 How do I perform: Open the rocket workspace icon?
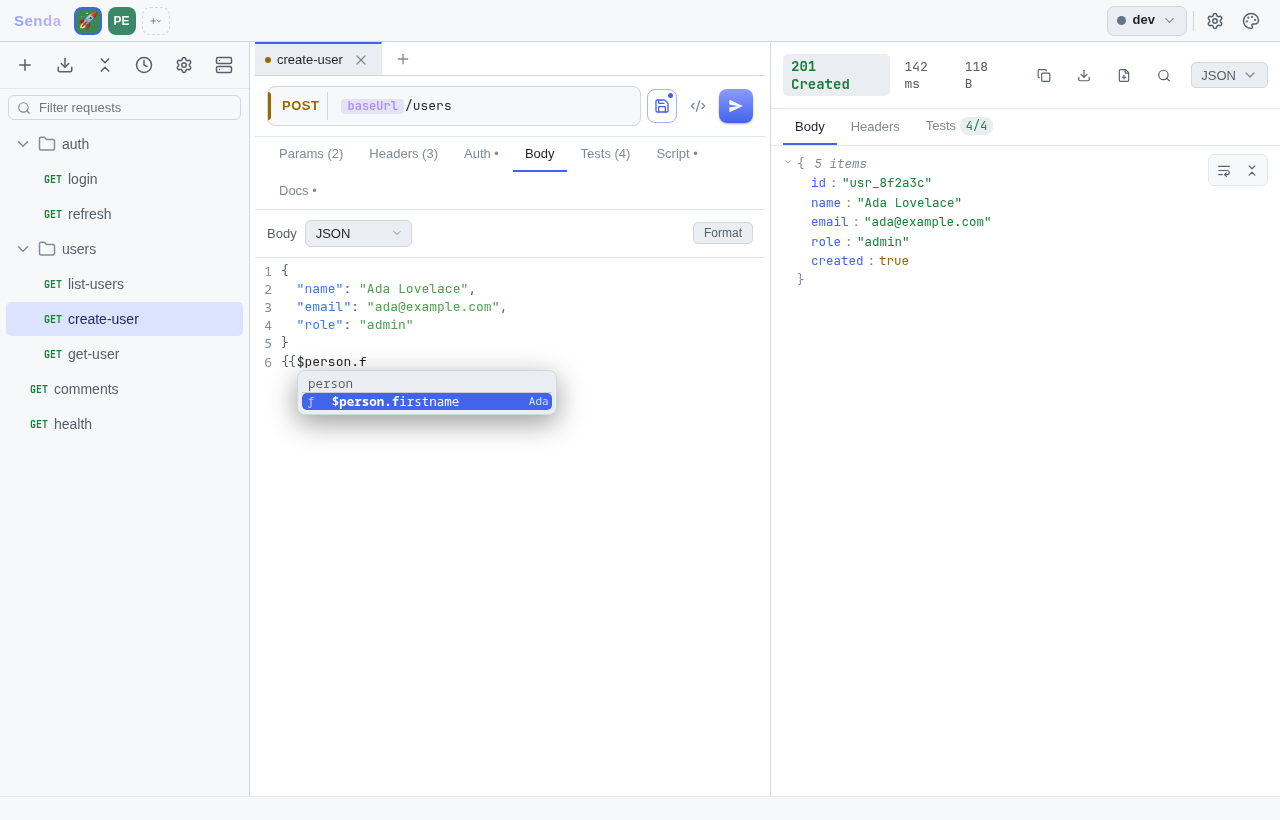88,21
